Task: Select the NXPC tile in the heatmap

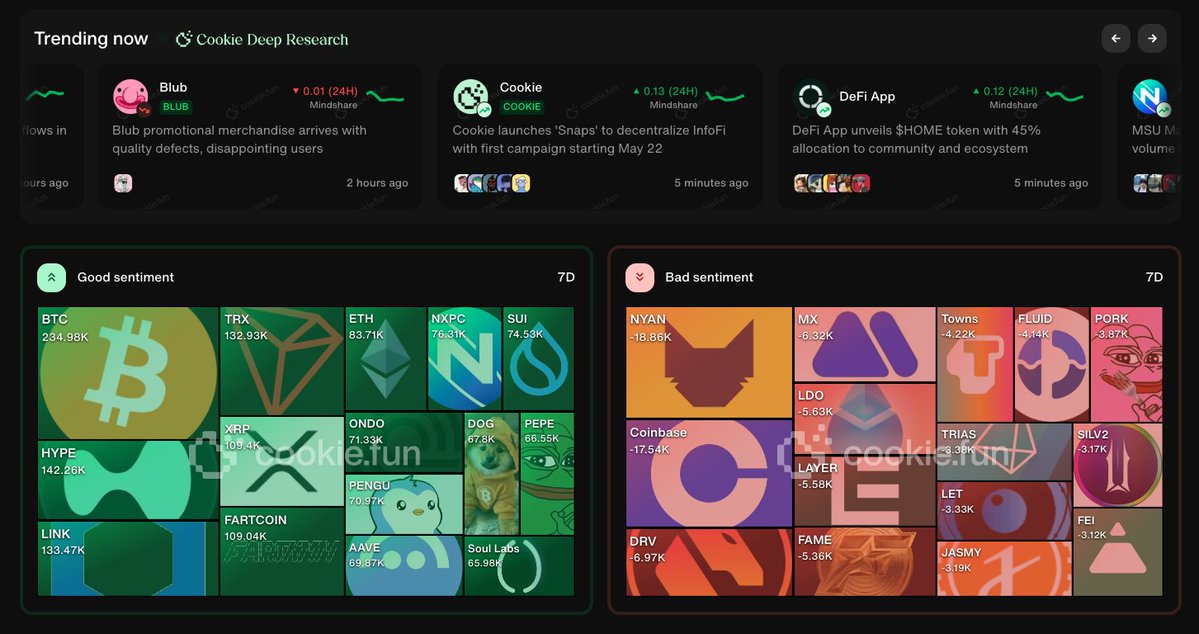Action: tap(464, 359)
